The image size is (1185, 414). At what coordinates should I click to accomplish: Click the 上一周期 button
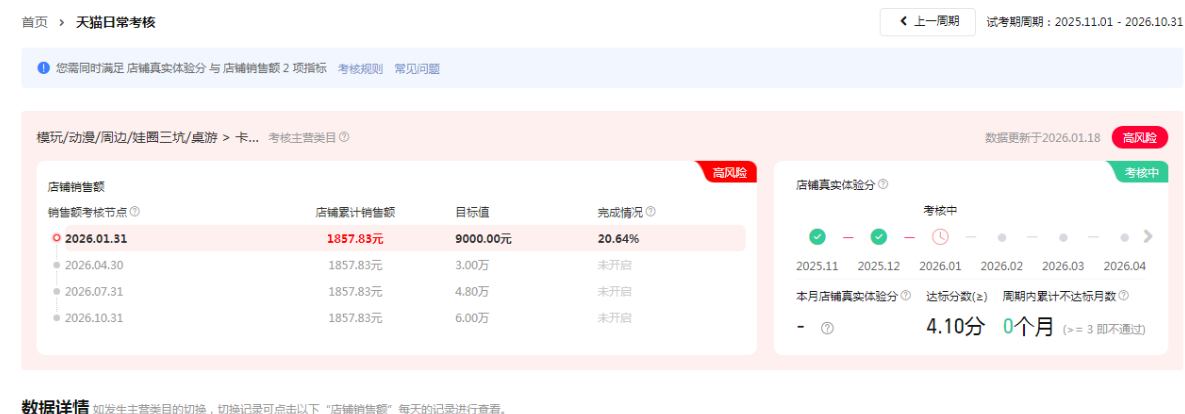click(x=927, y=21)
